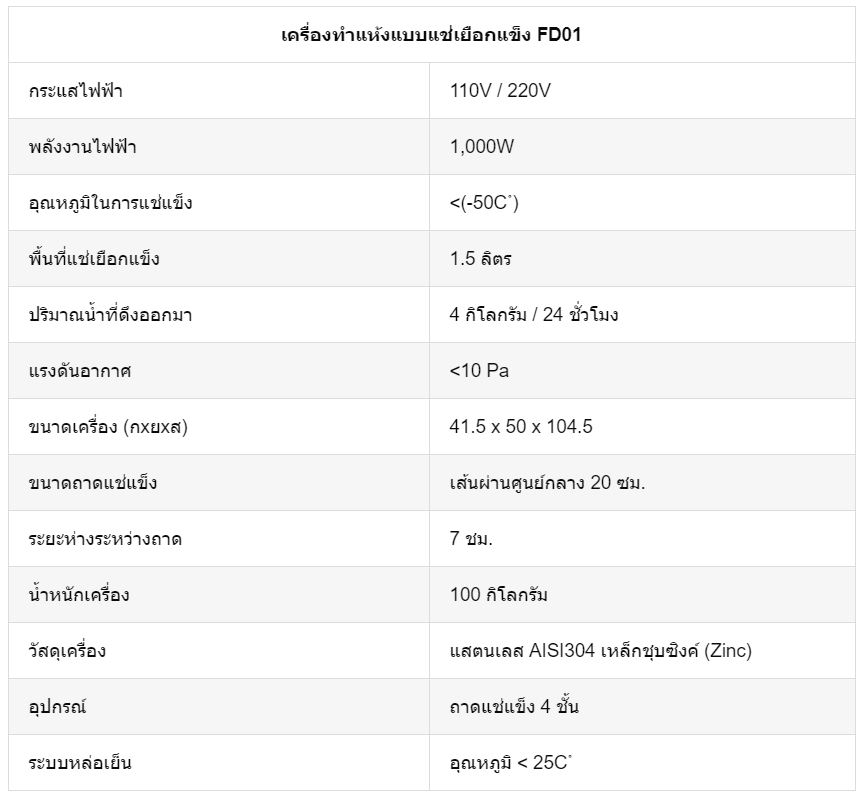
Task: Select the ระบบหล่อเย็น row label
Action: point(80,763)
